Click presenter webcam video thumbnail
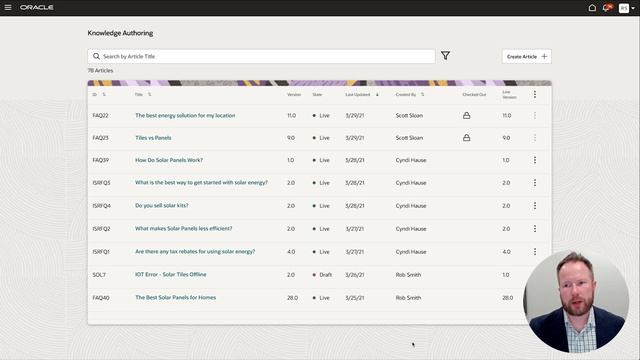 click(x=576, y=302)
